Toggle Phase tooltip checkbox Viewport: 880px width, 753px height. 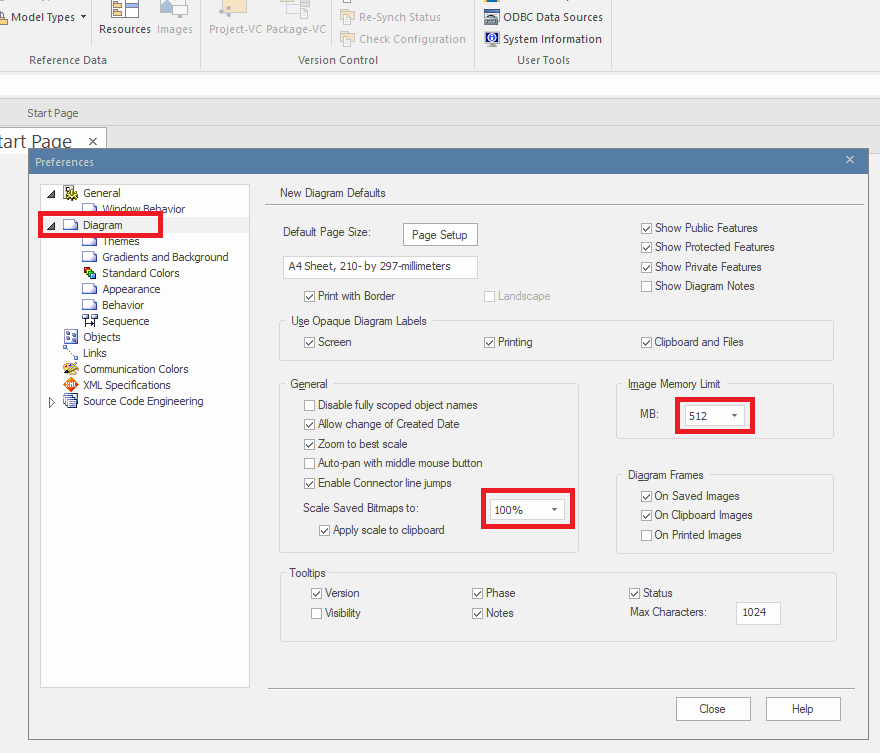[x=478, y=593]
